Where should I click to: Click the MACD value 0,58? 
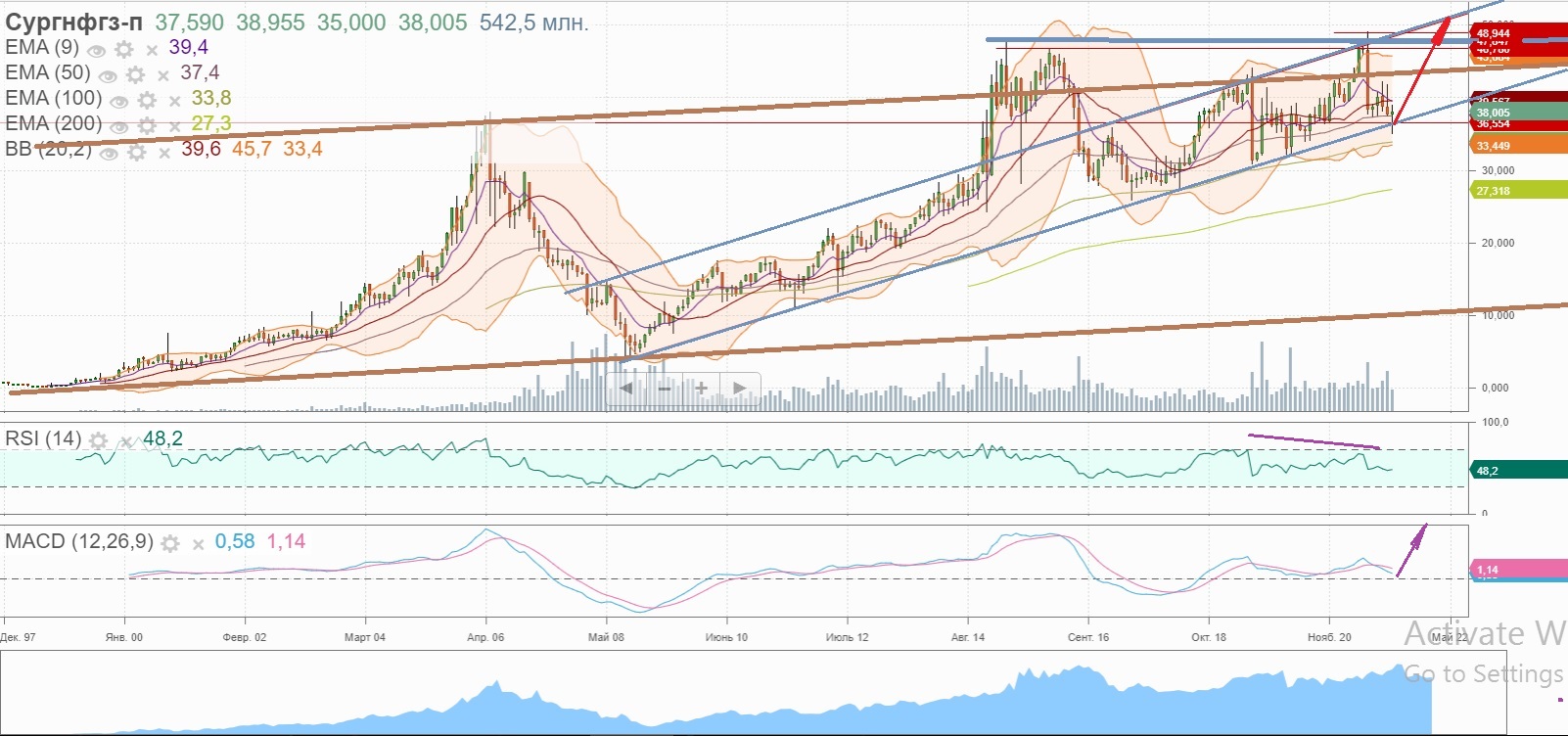(235, 541)
